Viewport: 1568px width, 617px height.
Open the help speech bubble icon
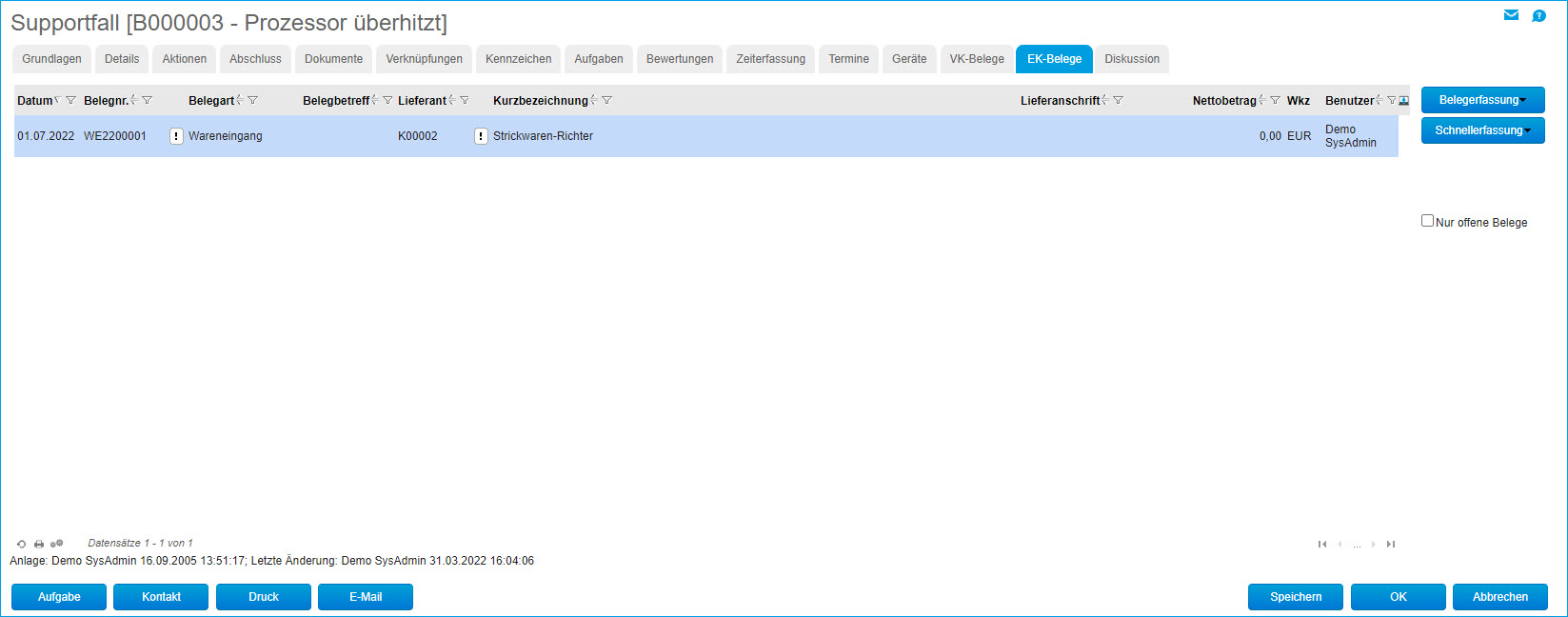[1538, 16]
